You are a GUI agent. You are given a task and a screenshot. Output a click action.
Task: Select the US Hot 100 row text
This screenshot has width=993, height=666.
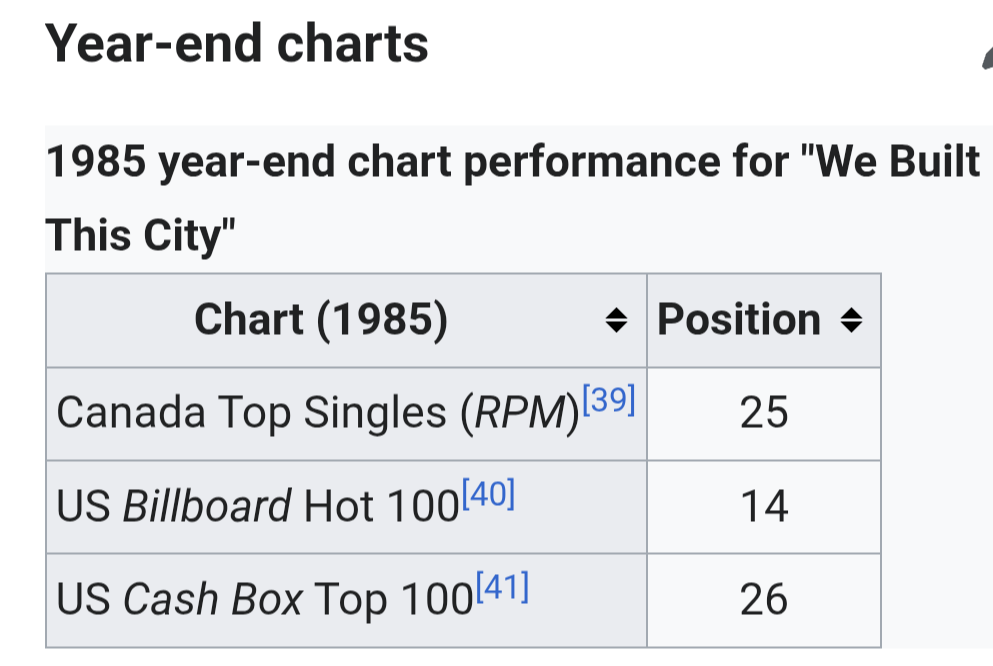coord(257,506)
